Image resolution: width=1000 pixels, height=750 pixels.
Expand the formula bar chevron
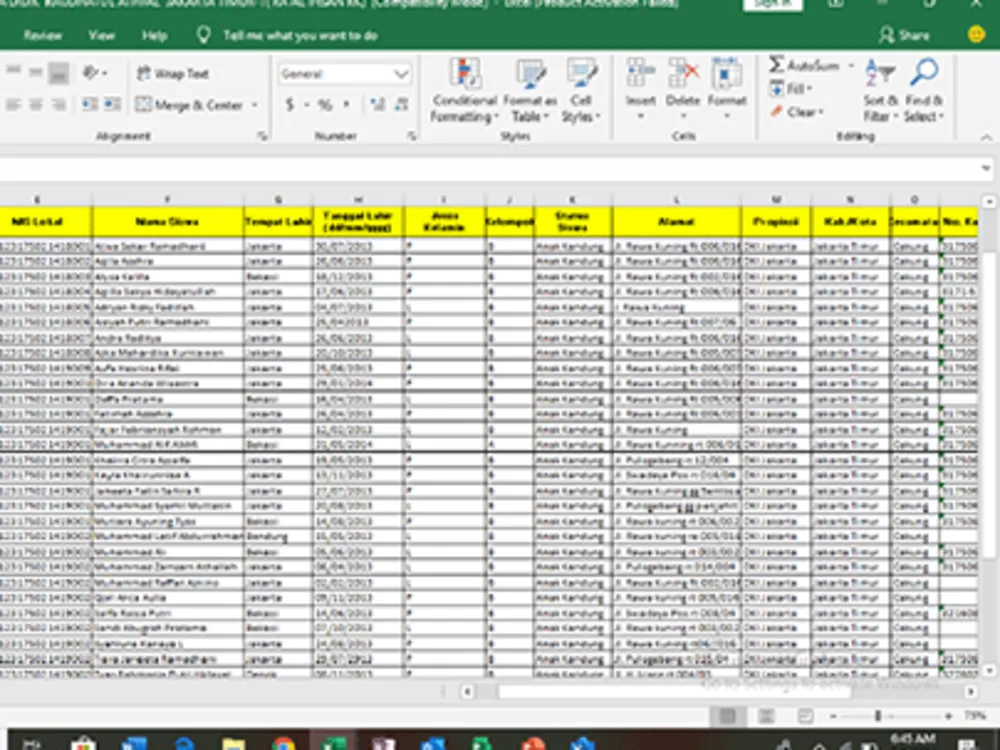[986, 168]
